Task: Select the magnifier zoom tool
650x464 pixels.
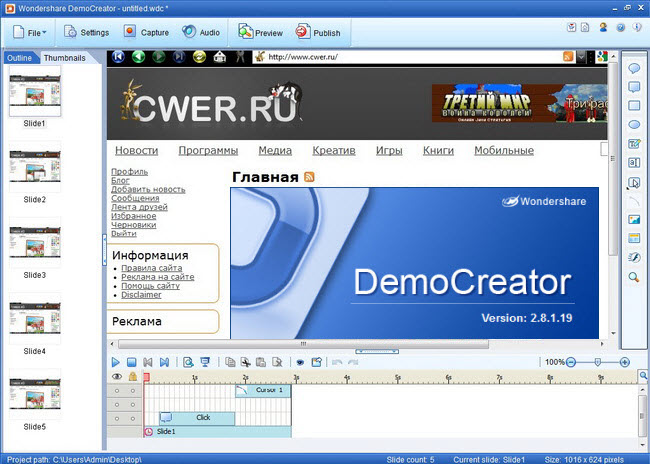Action: 633,277
